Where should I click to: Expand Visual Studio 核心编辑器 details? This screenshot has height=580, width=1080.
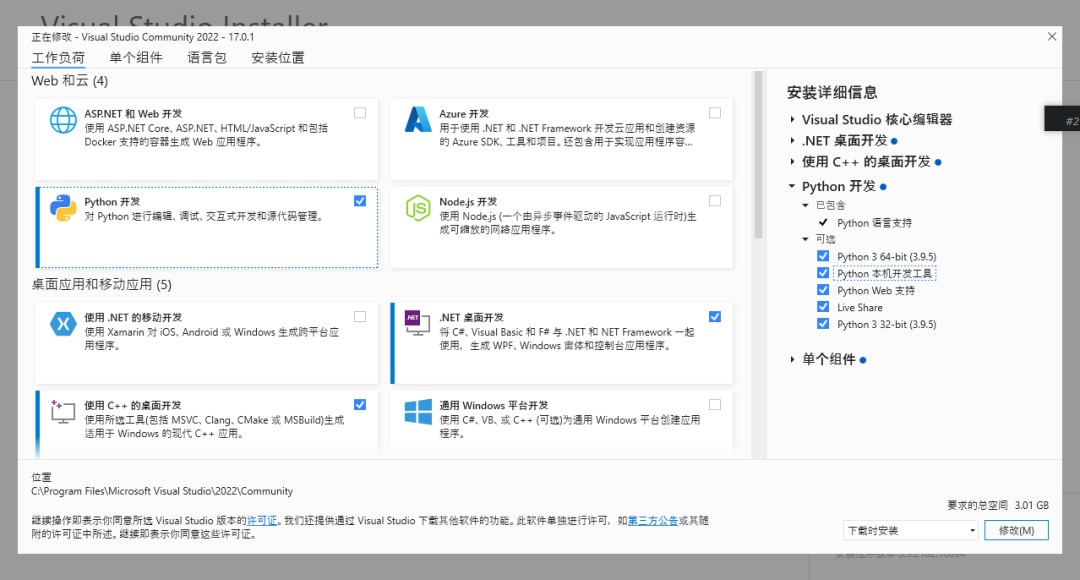(792, 120)
